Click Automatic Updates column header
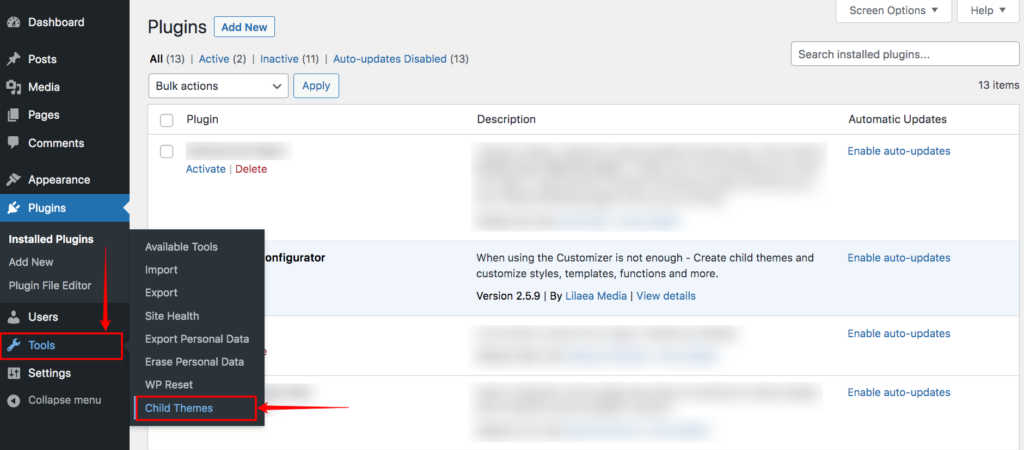1024x450 pixels. point(897,120)
